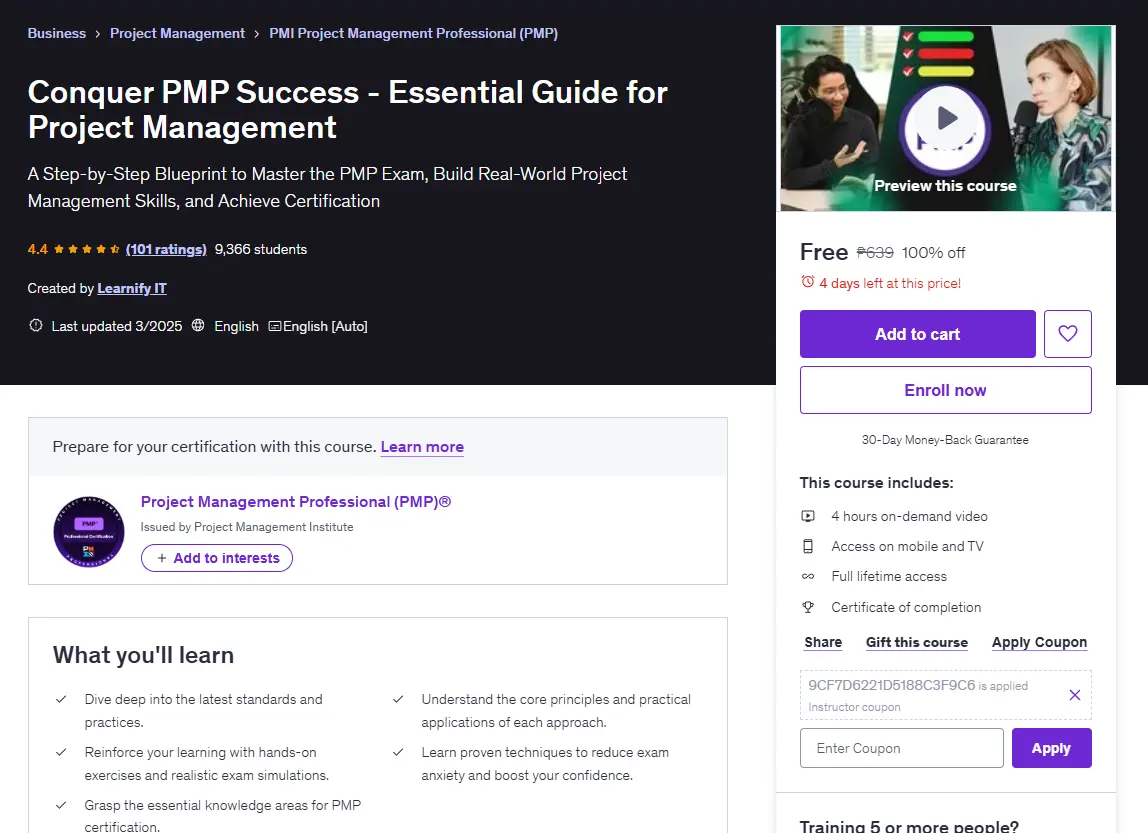
Task: Click the infinity lifetime access icon
Action: coord(808,576)
